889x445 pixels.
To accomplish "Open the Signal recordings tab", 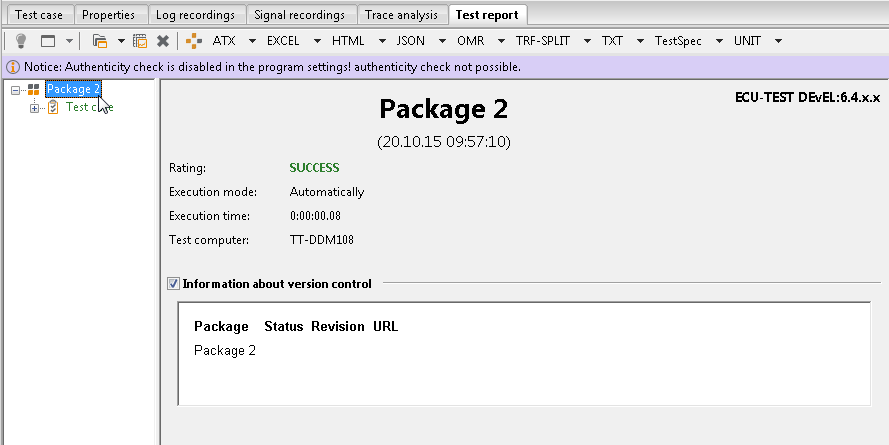I will click(299, 15).
